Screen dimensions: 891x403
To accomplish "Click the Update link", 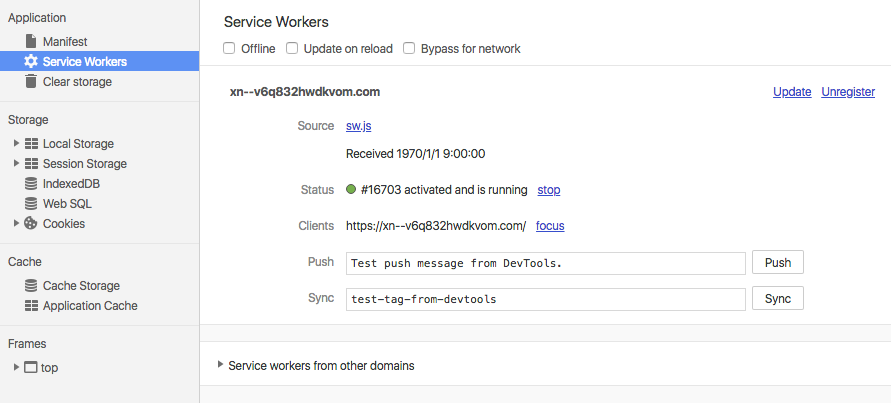I will [792, 92].
